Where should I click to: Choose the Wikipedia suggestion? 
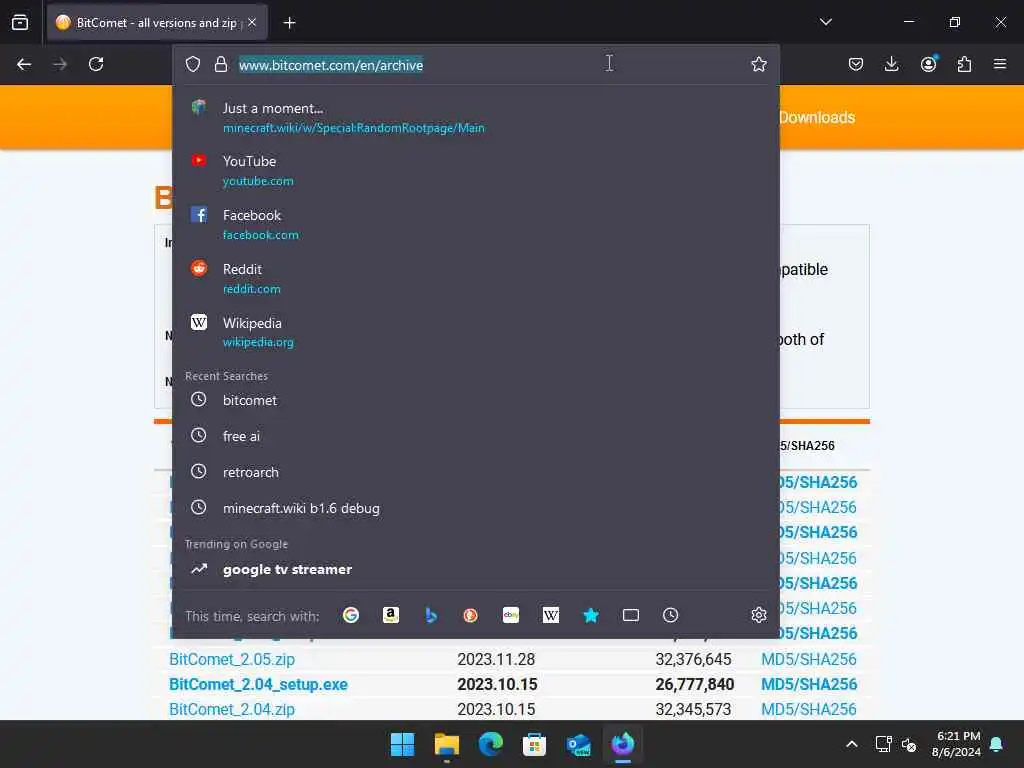click(475, 332)
